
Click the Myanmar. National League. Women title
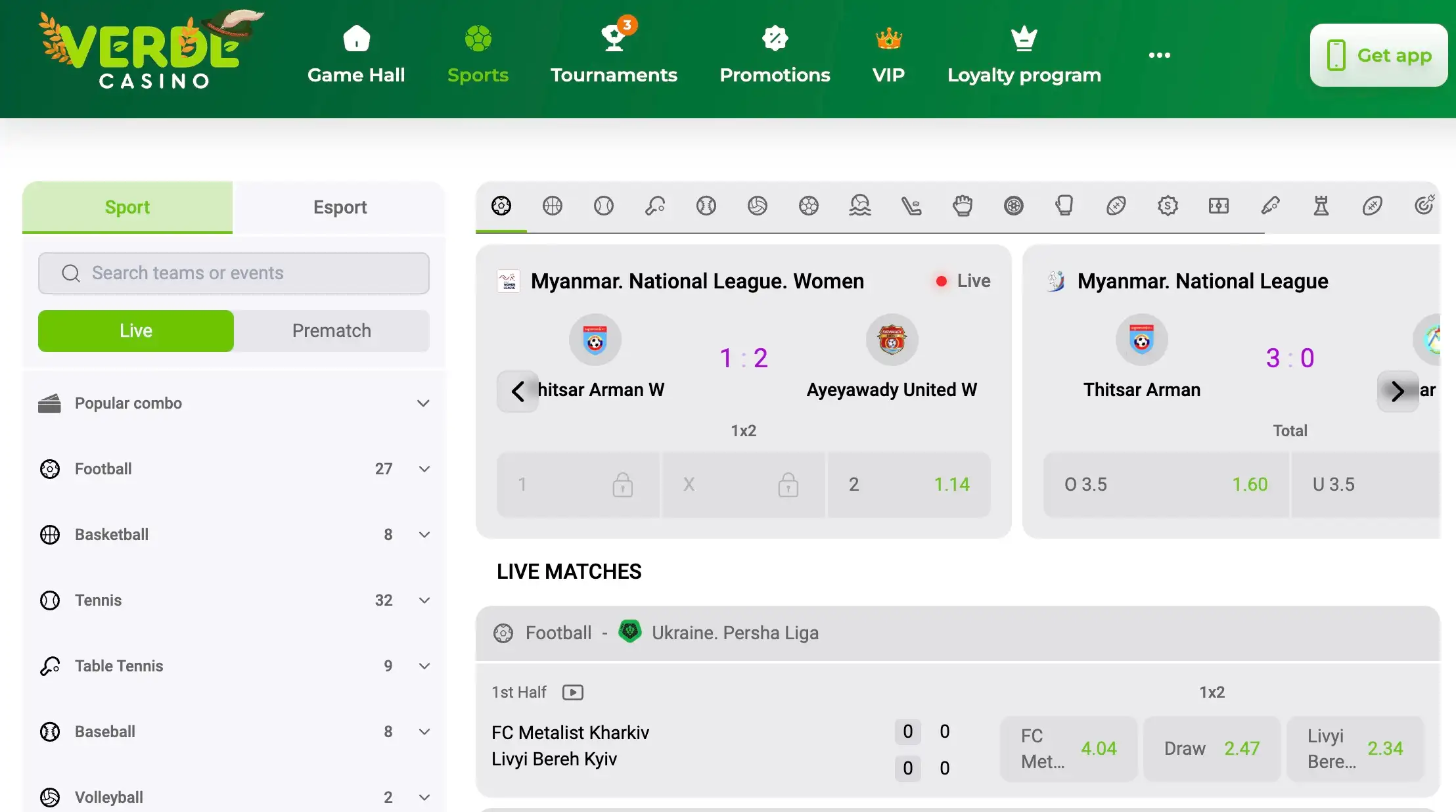pos(697,281)
